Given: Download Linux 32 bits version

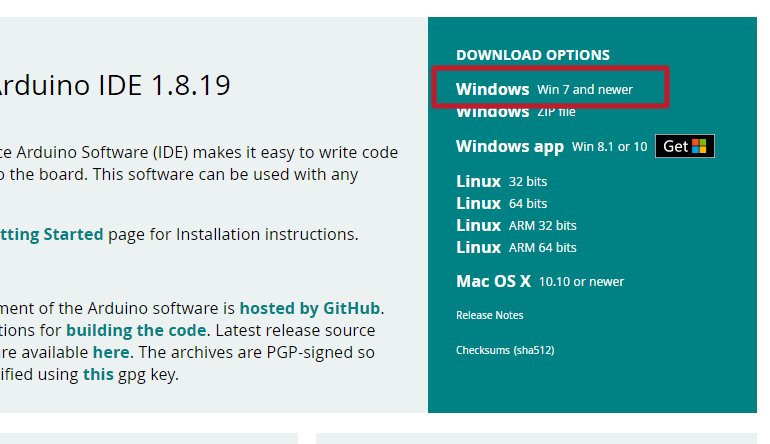Looking at the screenshot, I should [x=502, y=182].
